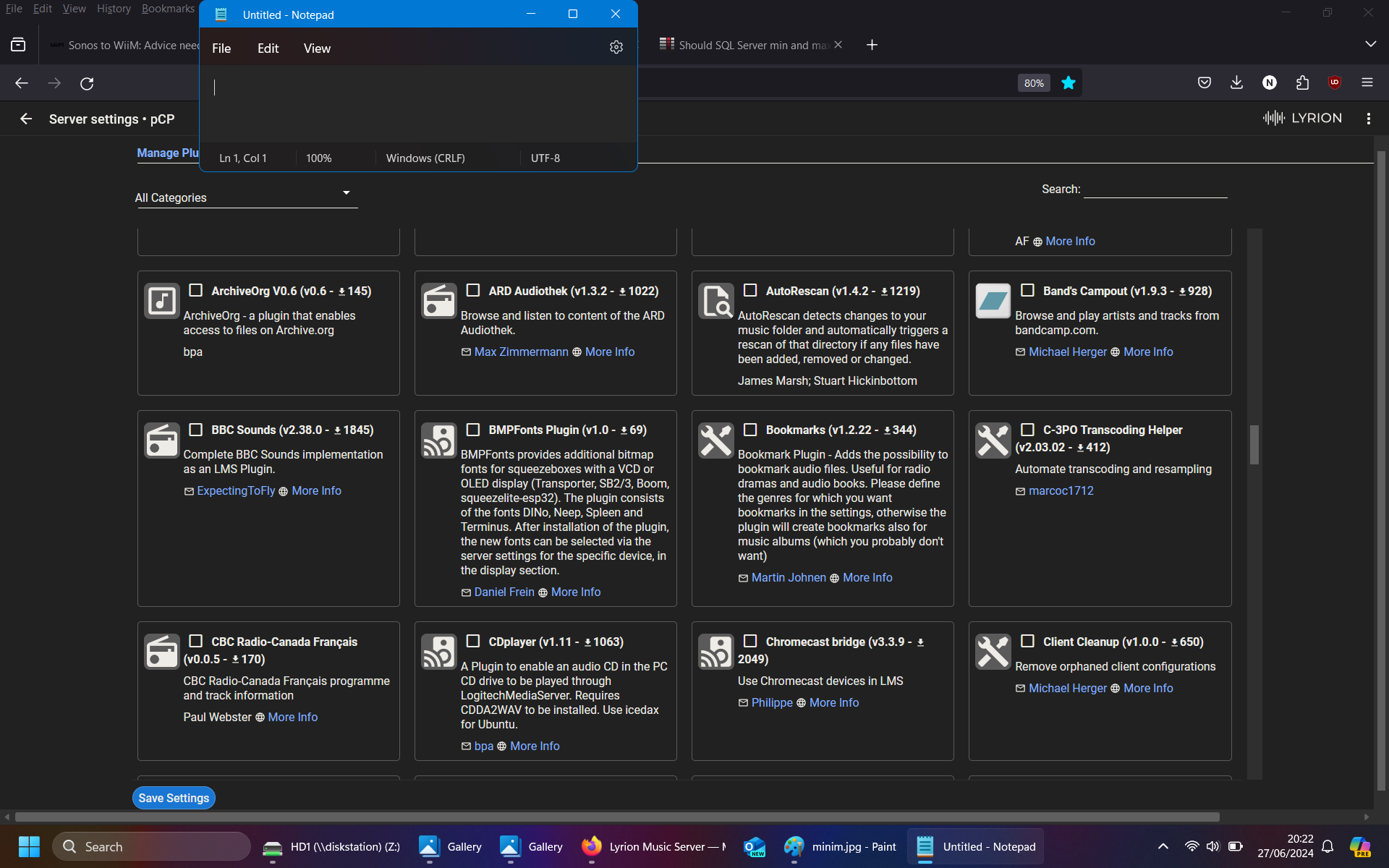Open Windows Start menu

(29, 846)
